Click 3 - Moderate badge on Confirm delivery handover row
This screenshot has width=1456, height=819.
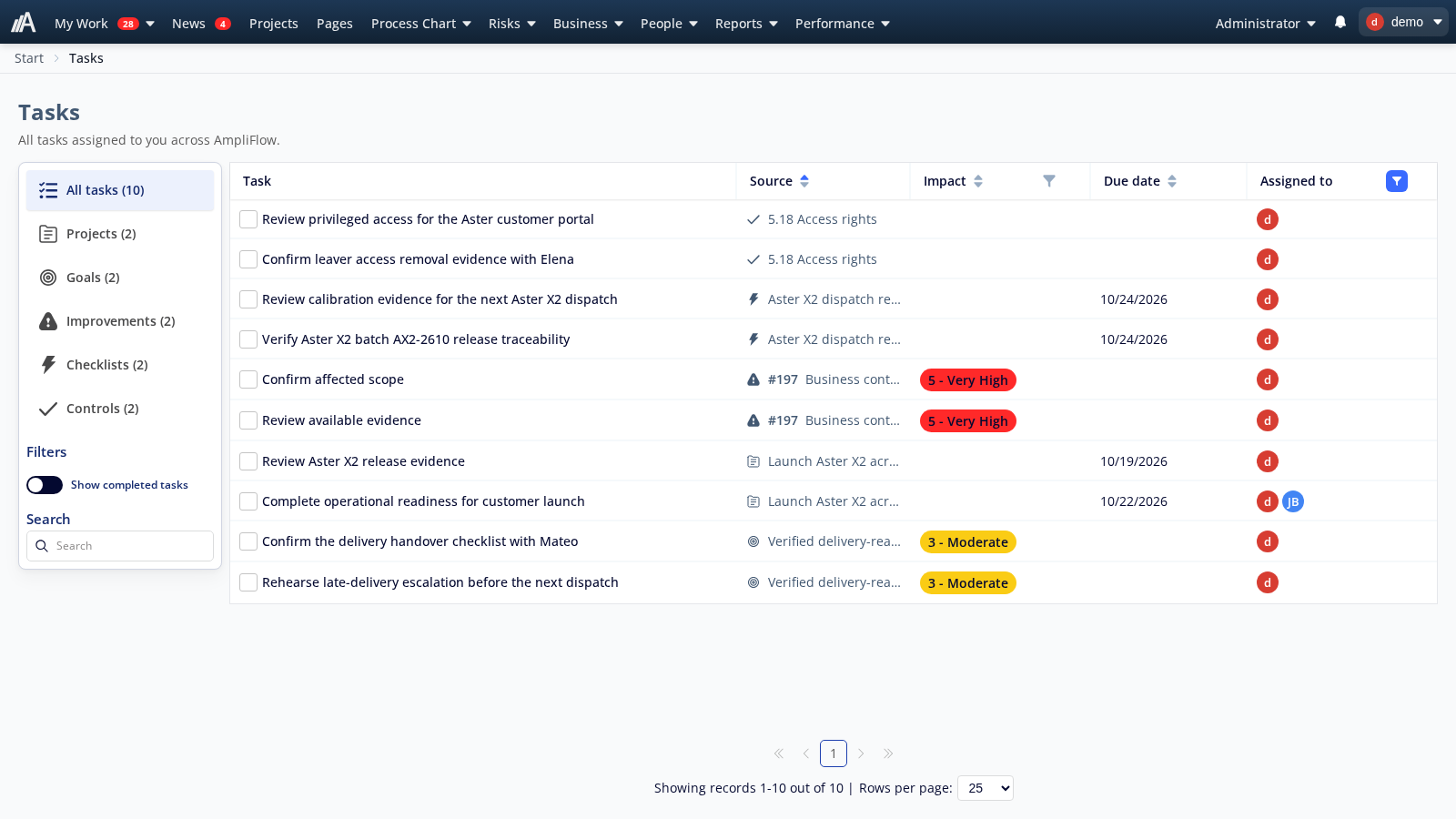pyautogui.click(x=968, y=542)
